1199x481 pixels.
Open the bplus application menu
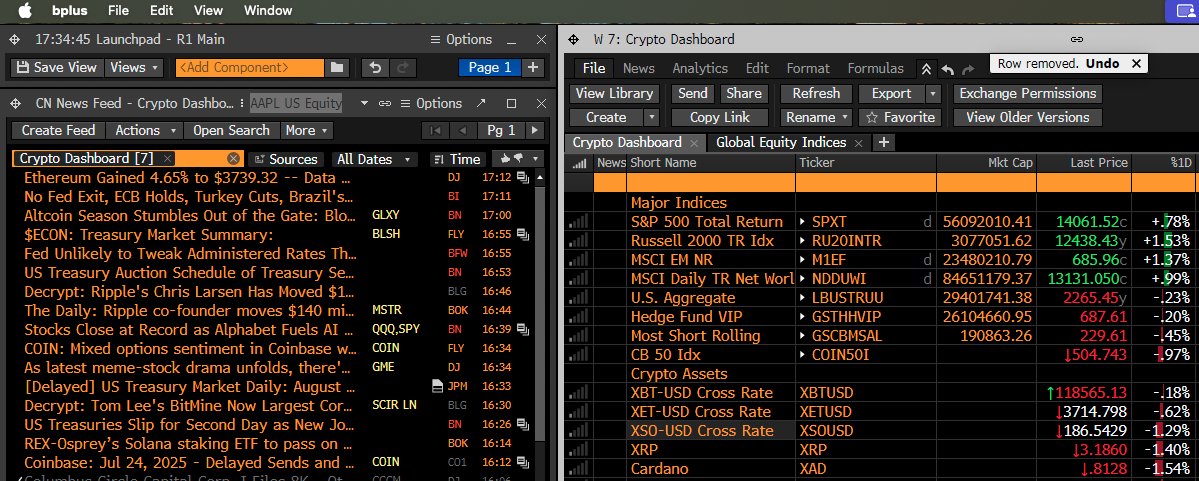pos(71,10)
